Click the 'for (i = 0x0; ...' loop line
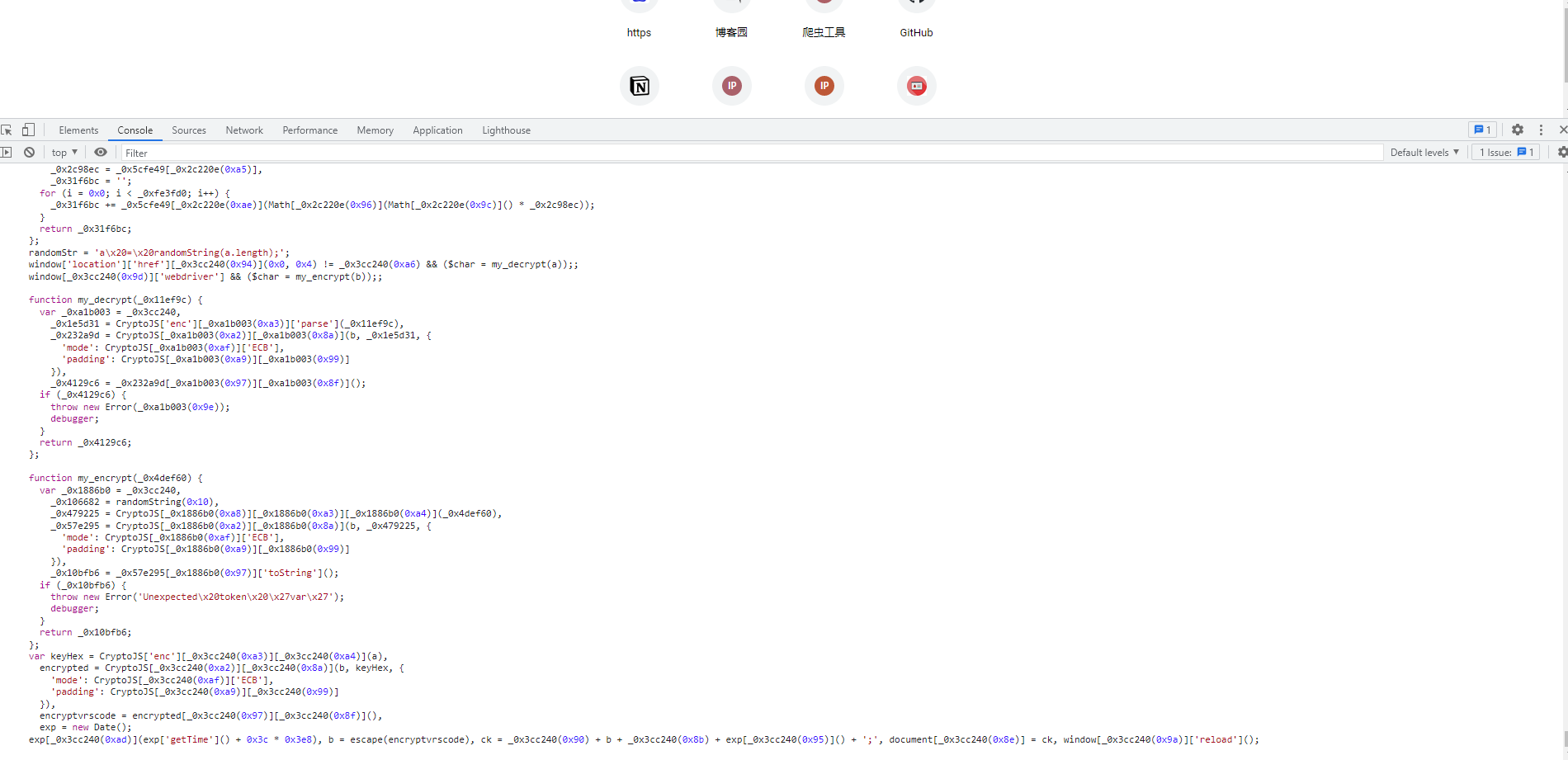Screen dimensions: 1568x760 [x=135, y=194]
